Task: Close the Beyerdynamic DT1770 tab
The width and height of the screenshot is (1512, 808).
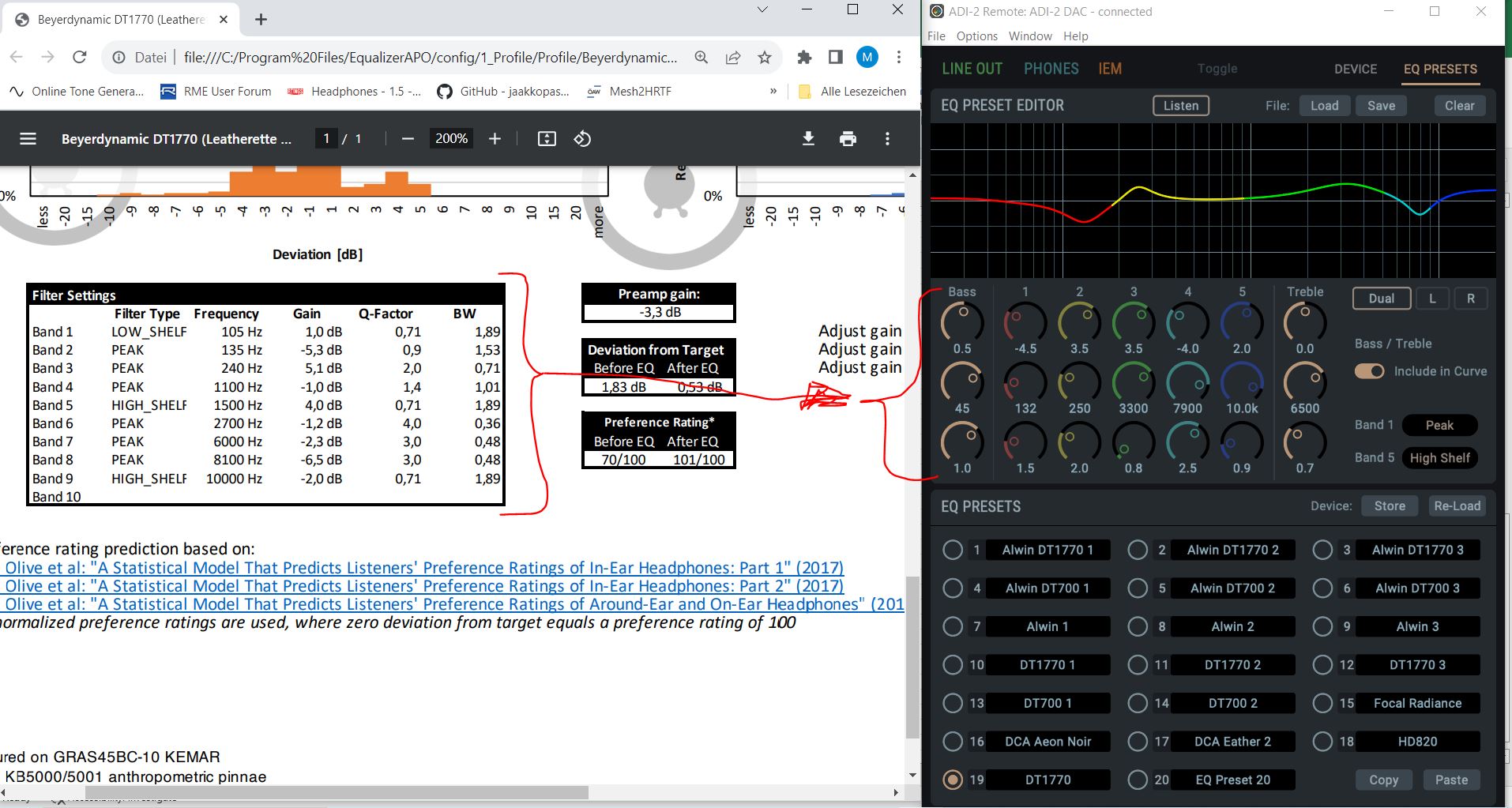Action: [x=224, y=19]
